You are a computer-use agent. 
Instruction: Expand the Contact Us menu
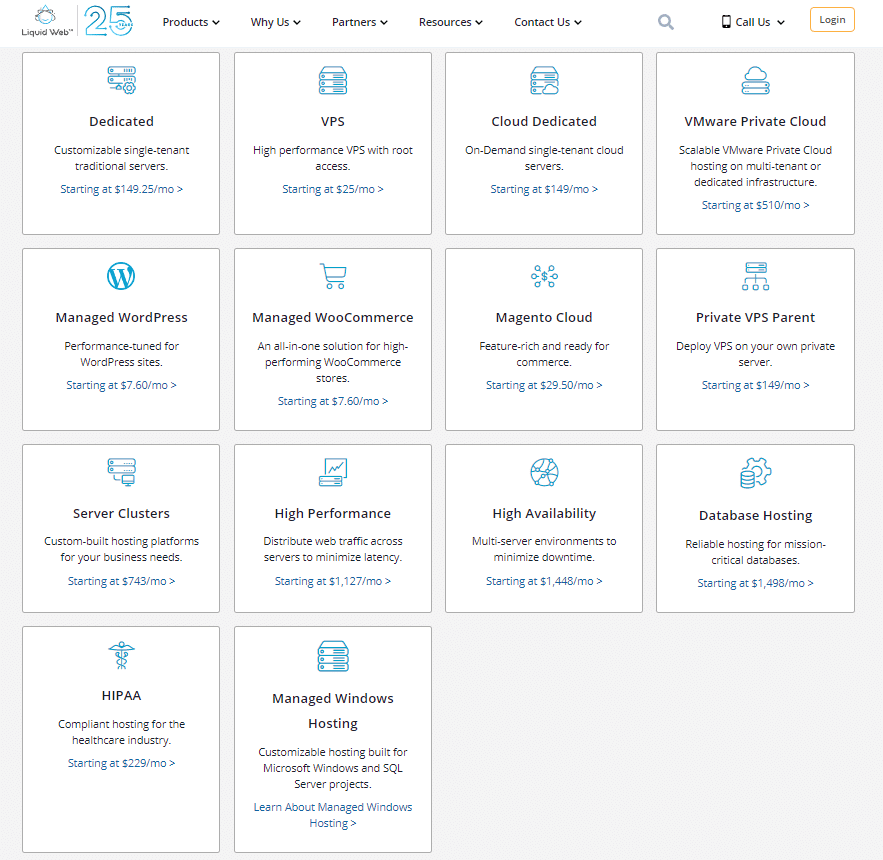click(547, 22)
